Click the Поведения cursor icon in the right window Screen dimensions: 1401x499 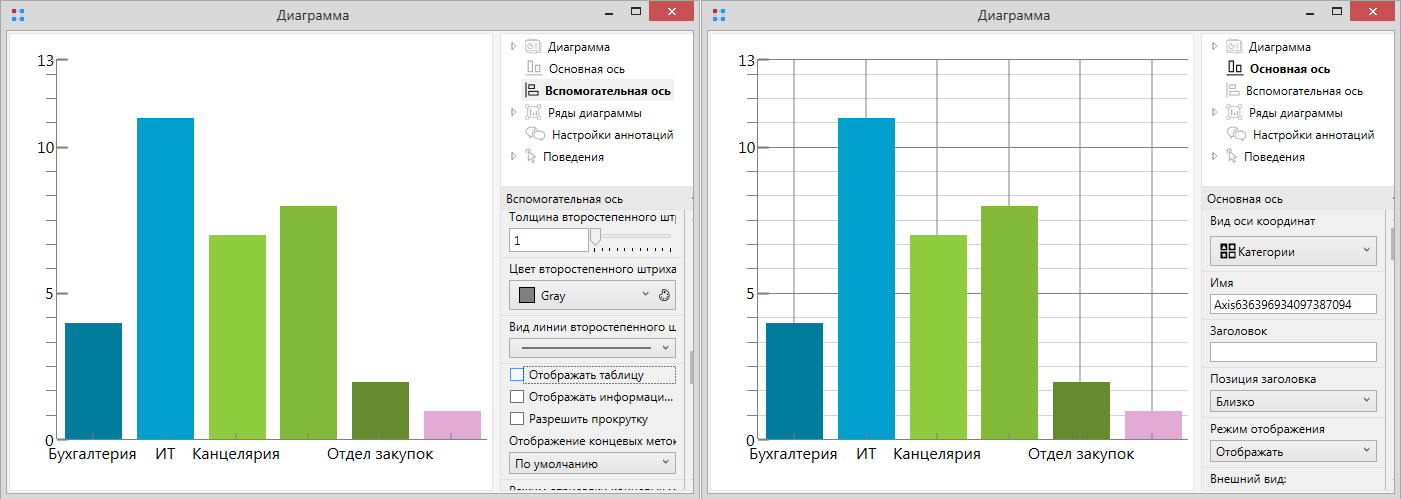click(1231, 157)
